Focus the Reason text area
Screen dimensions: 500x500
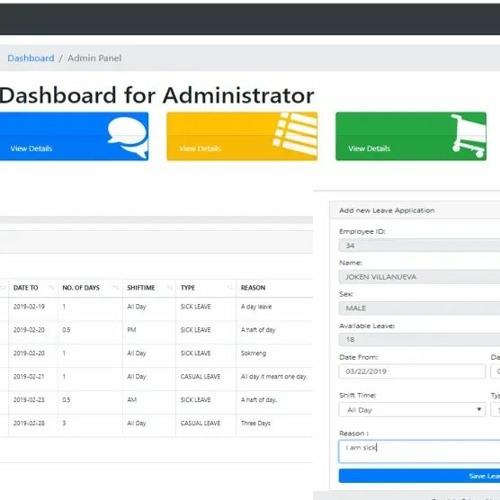coord(419,451)
